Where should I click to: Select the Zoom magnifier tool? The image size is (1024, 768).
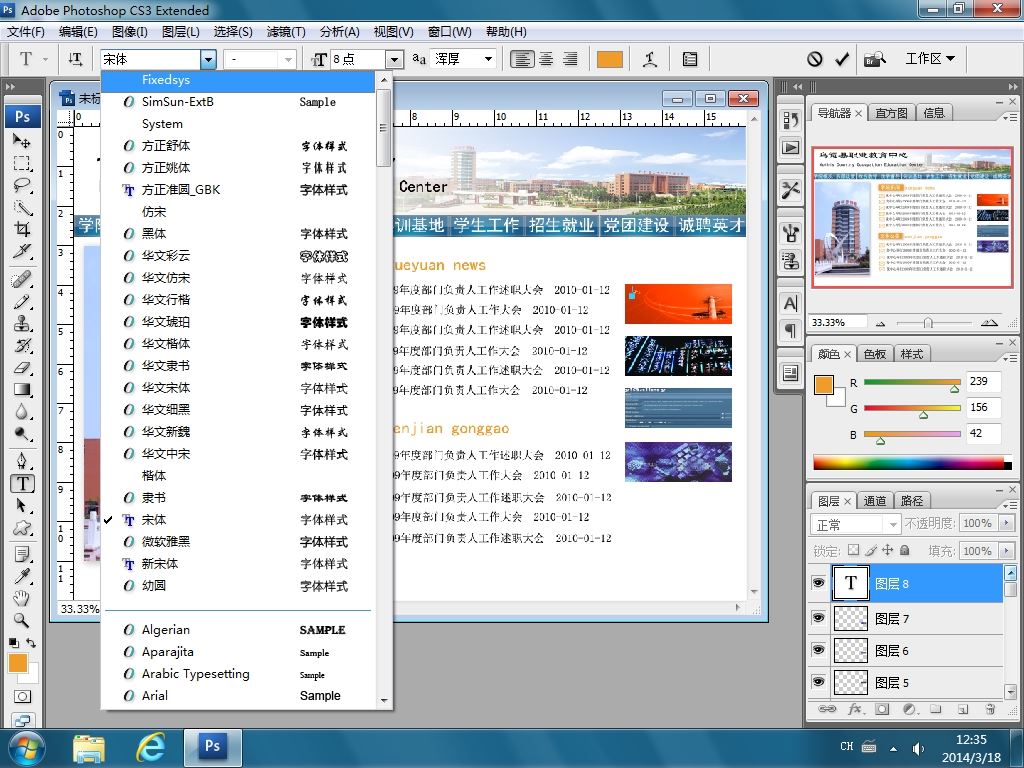22,620
